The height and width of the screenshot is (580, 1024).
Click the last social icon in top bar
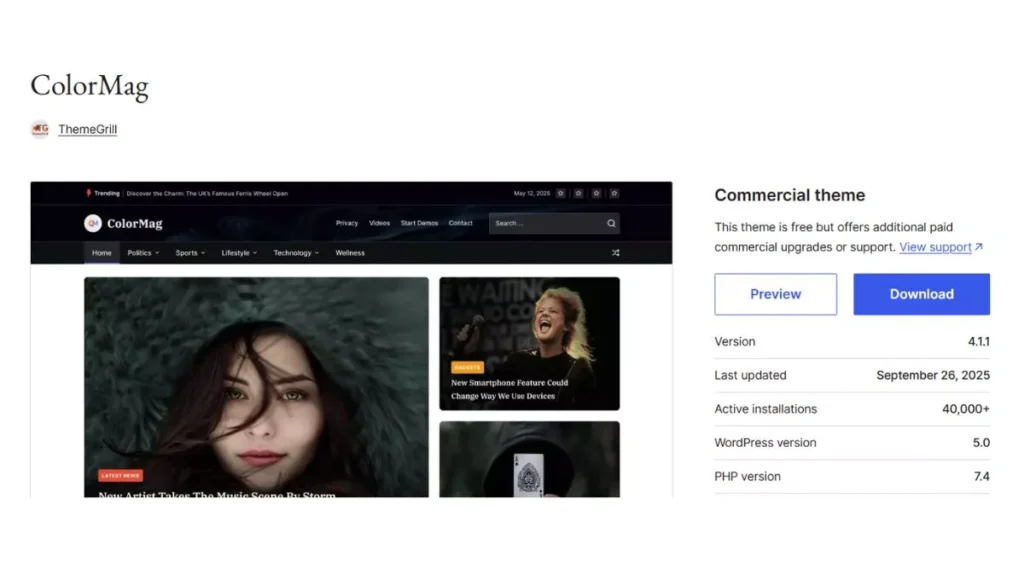coord(614,193)
